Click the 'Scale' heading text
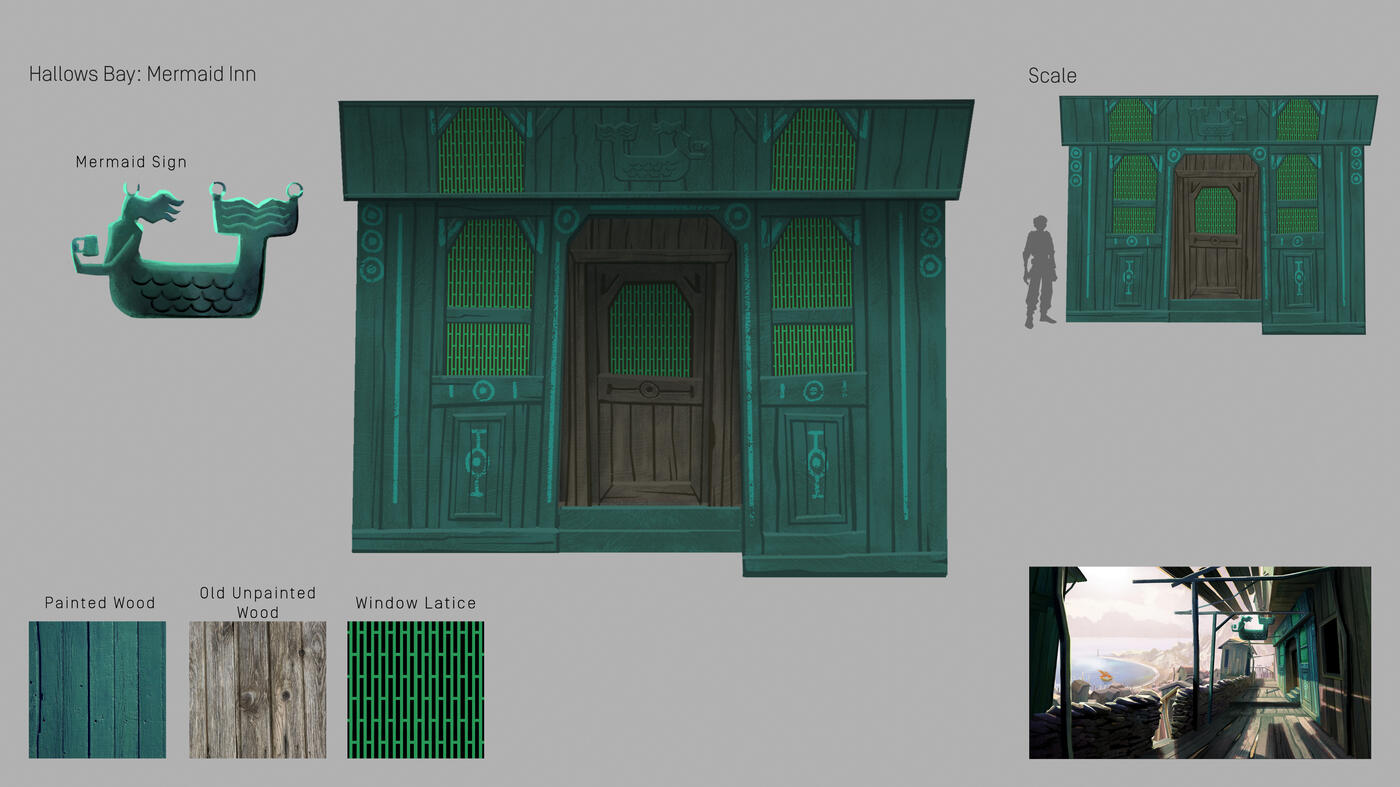This screenshot has width=1400, height=787. (1052, 76)
